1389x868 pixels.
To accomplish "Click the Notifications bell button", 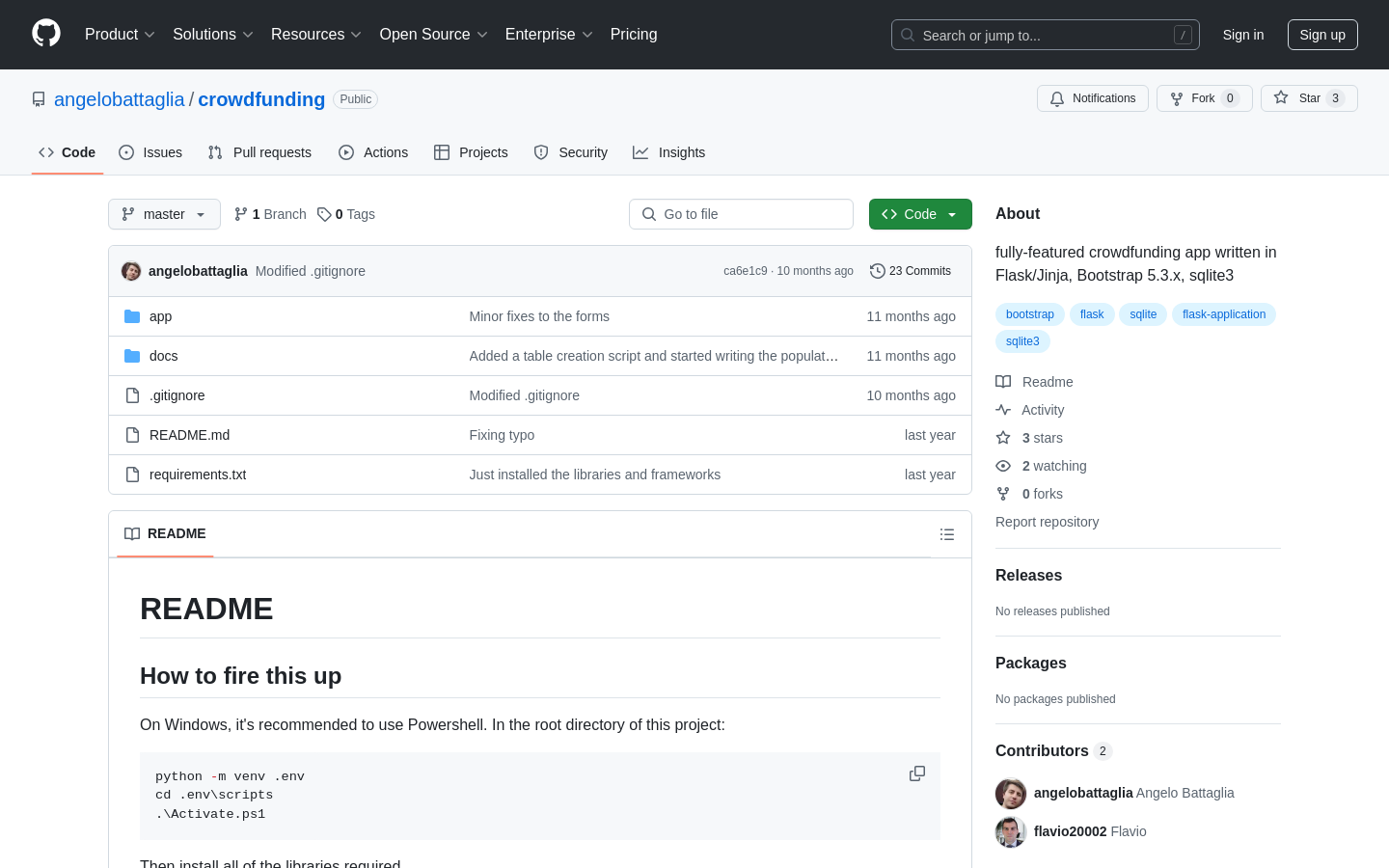I will pos(1093,98).
